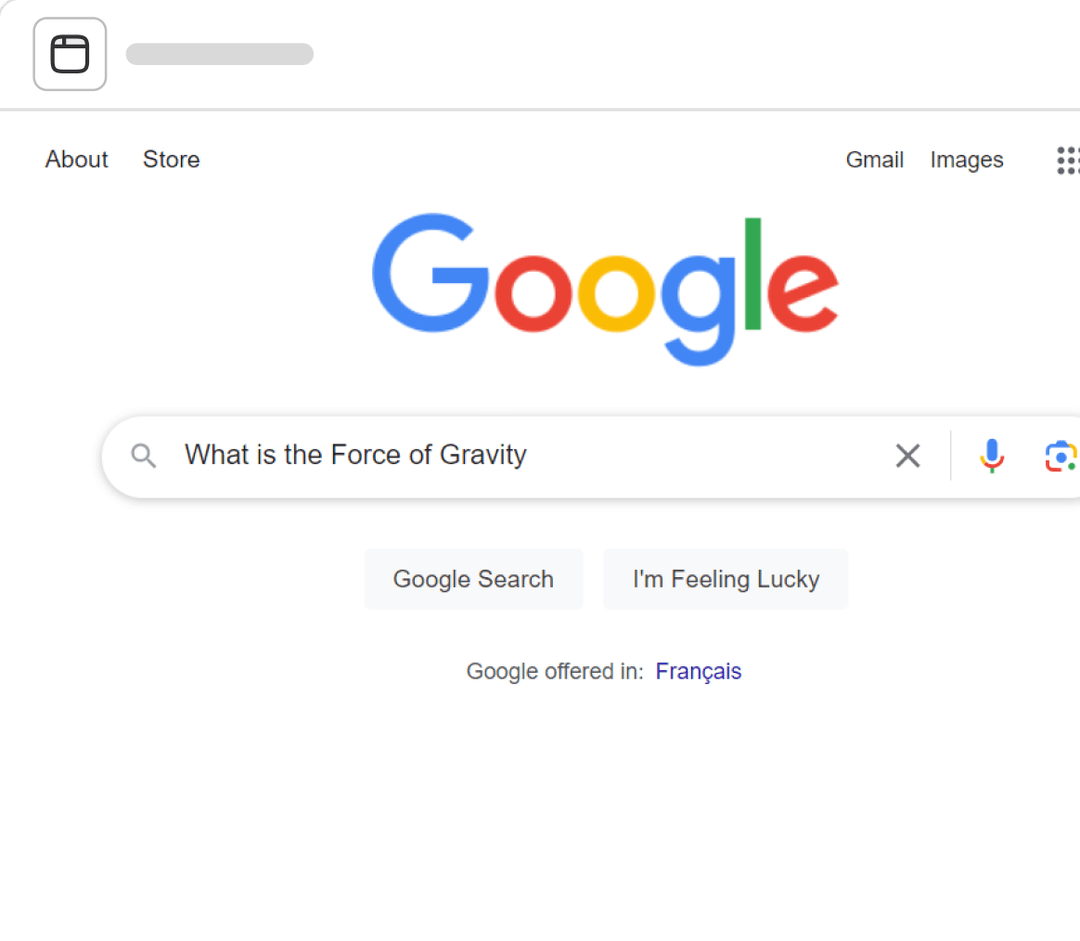Open the Store link
The image size is (1080, 941).
pos(171,159)
